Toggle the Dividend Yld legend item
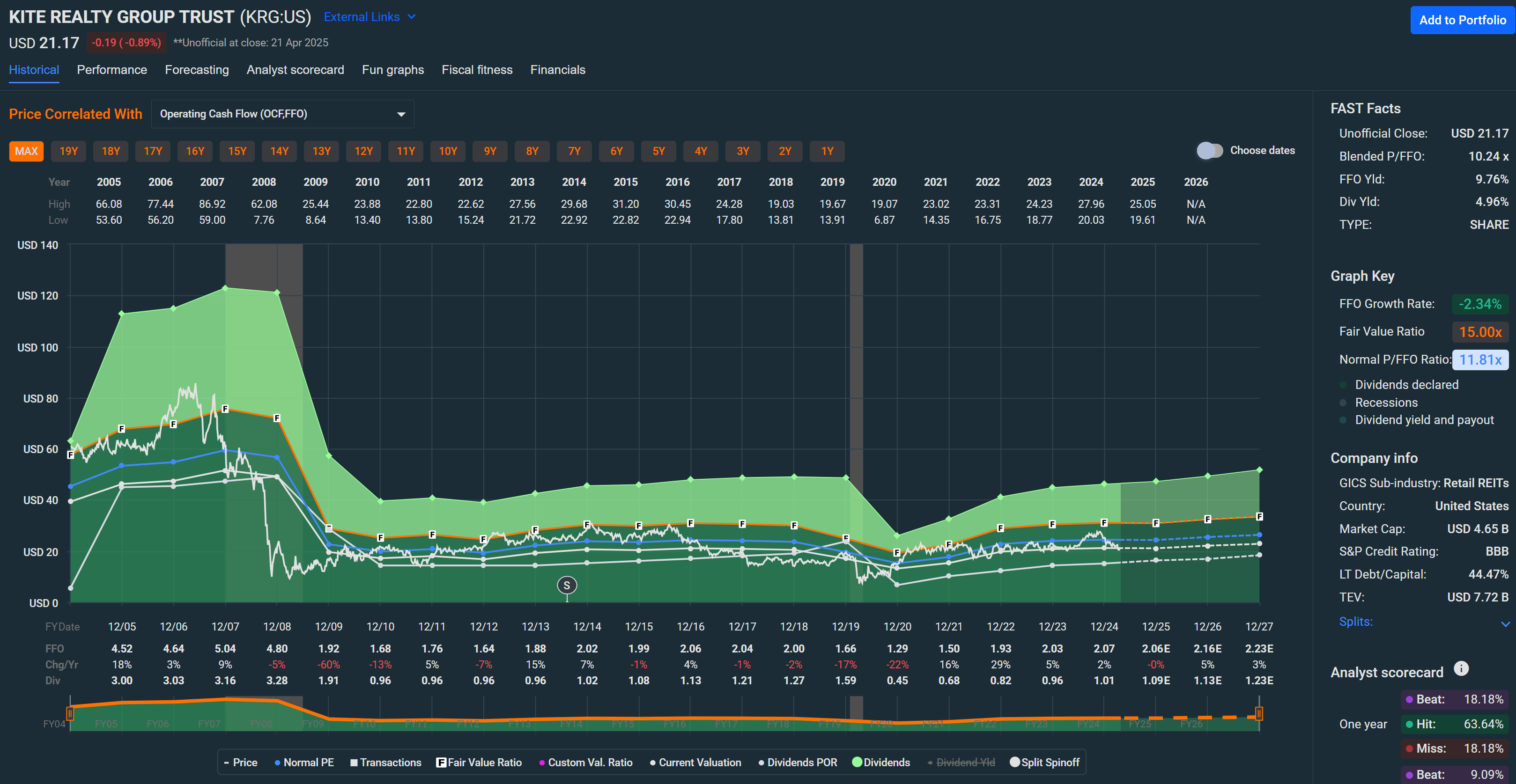Image resolution: width=1516 pixels, height=784 pixels. [x=930, y=762]
